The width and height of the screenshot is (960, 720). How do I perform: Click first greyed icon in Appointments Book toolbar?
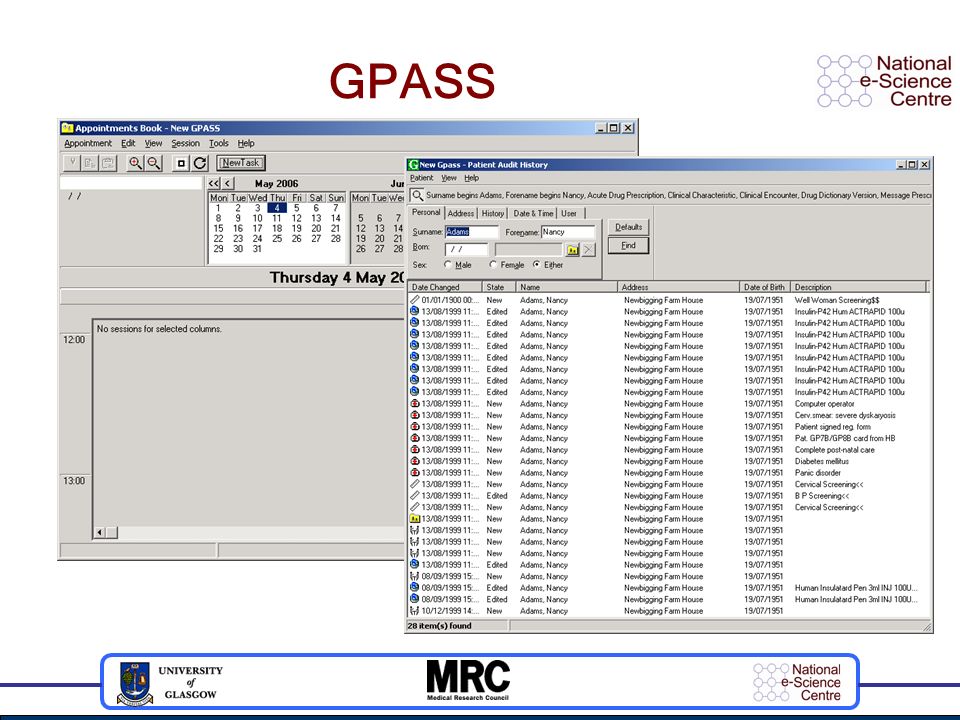coord(72,163)
